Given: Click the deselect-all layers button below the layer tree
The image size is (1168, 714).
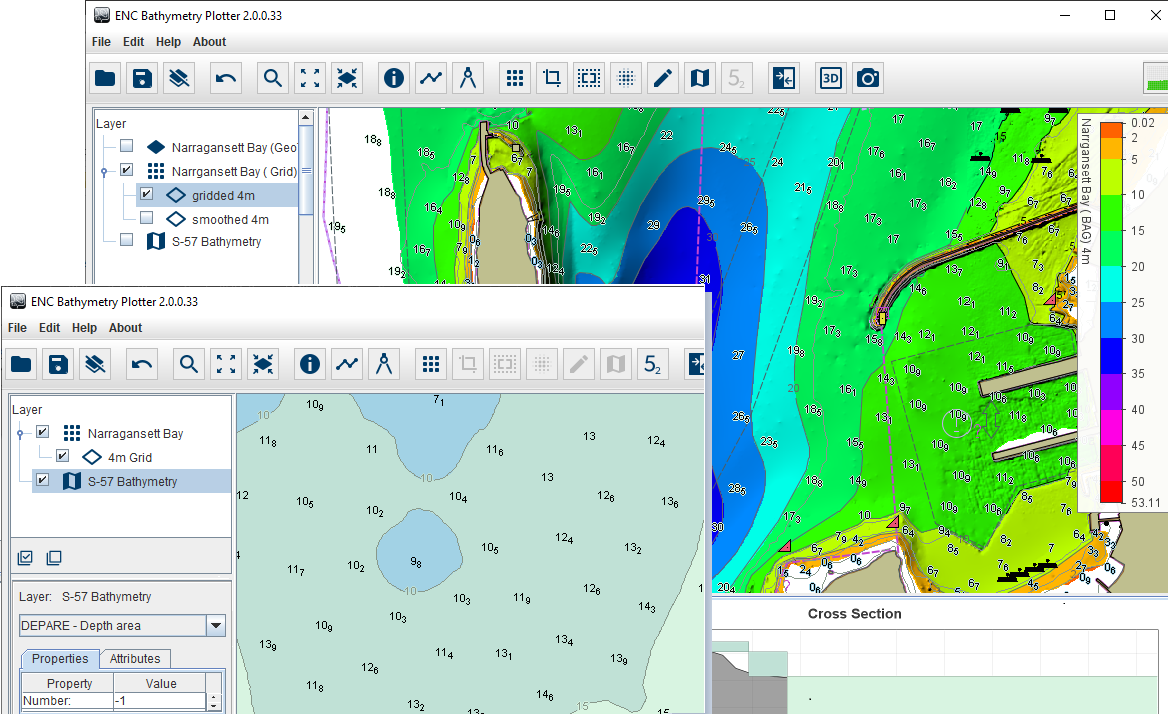Looking at the screenshot, I should [54, 557].
